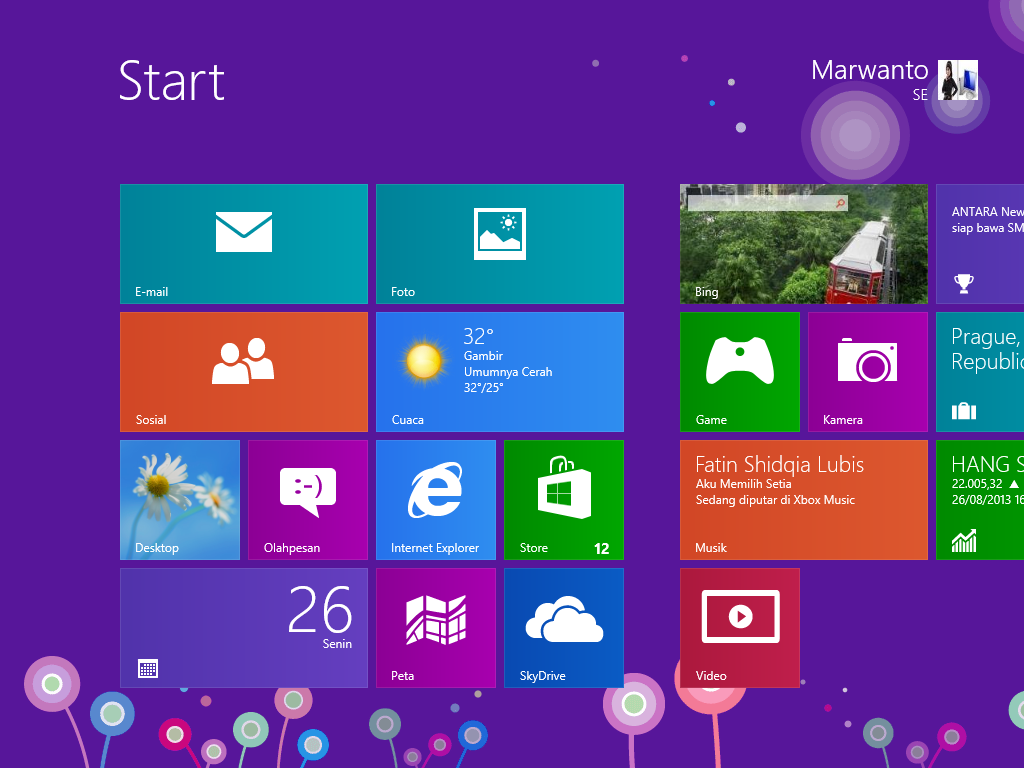Open the Bing tile
Viewport: 1024px width, 768px height.
(803, 244)
